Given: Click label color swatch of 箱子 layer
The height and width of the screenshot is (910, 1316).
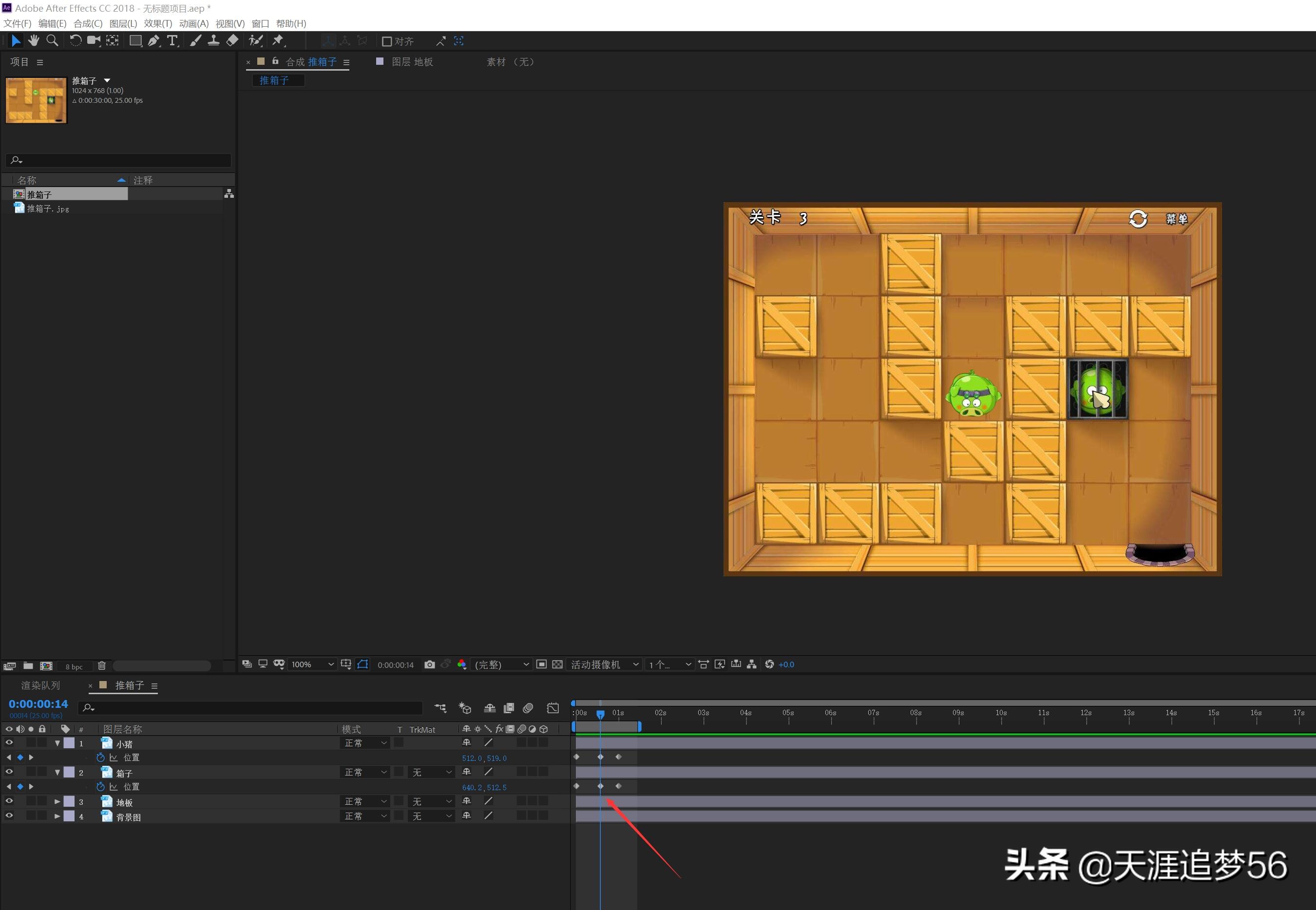Looking at the screenshot, I should coord(69,772).
